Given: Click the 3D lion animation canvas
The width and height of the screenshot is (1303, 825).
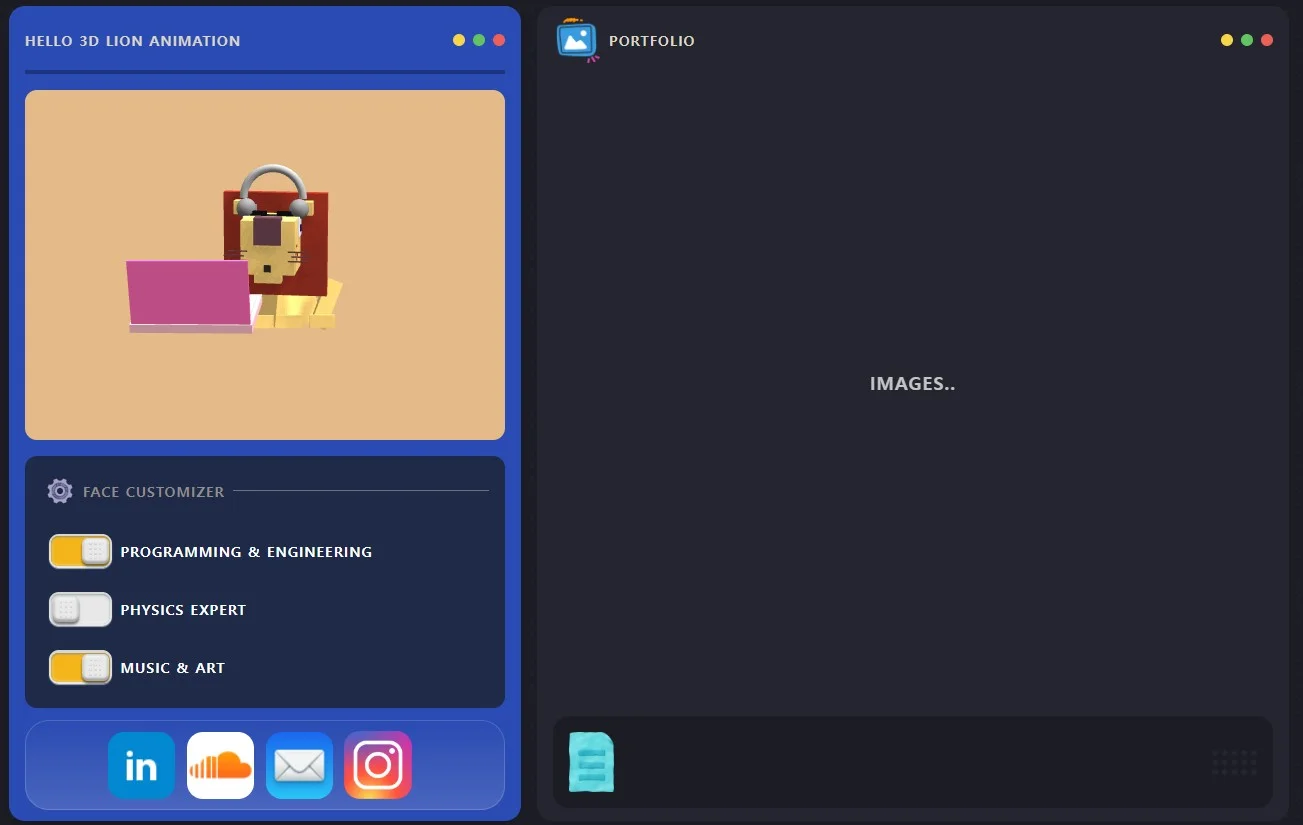Looking at the screenshot, I should tap(265, 265).
